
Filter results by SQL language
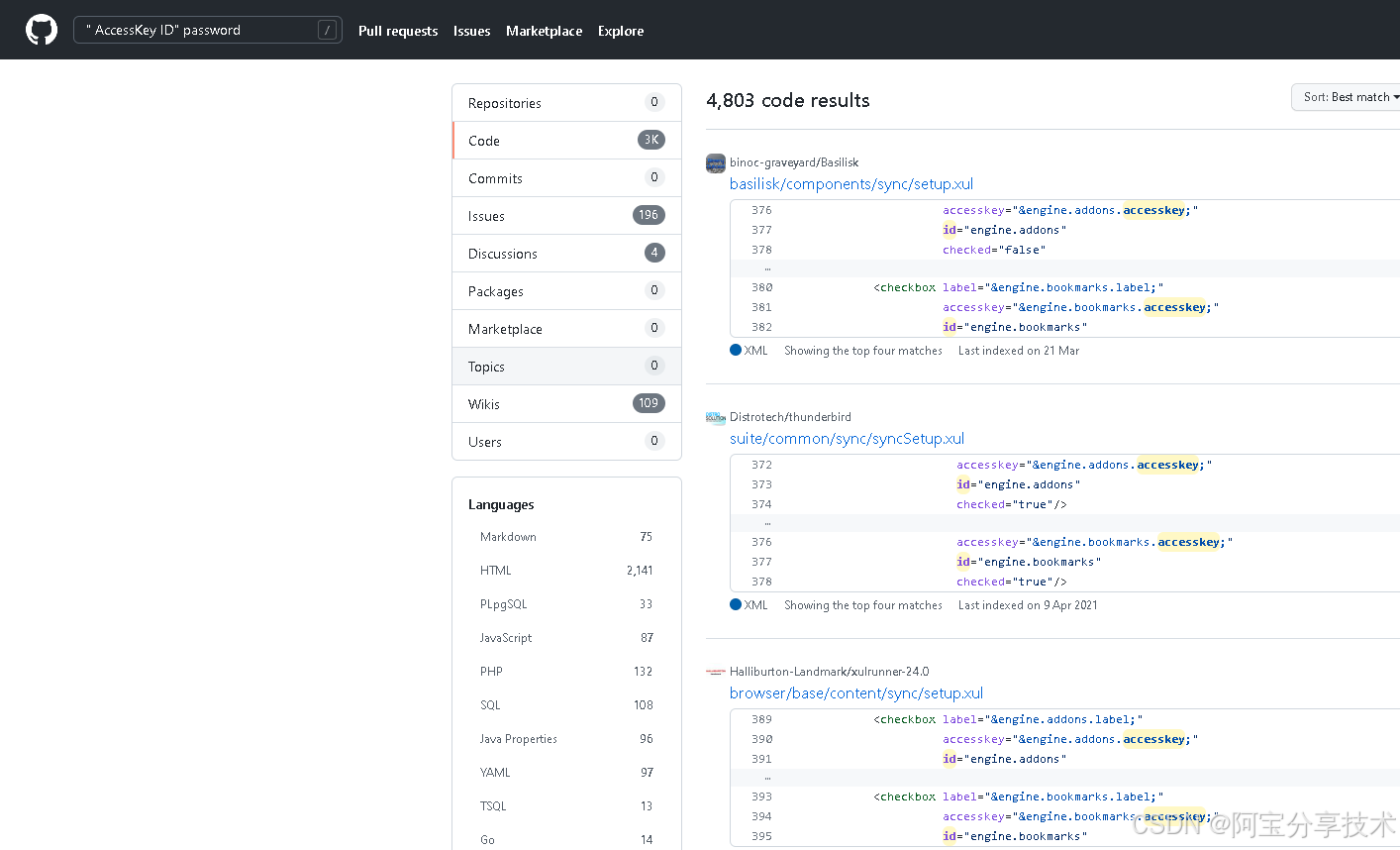[x=566, y=705]
